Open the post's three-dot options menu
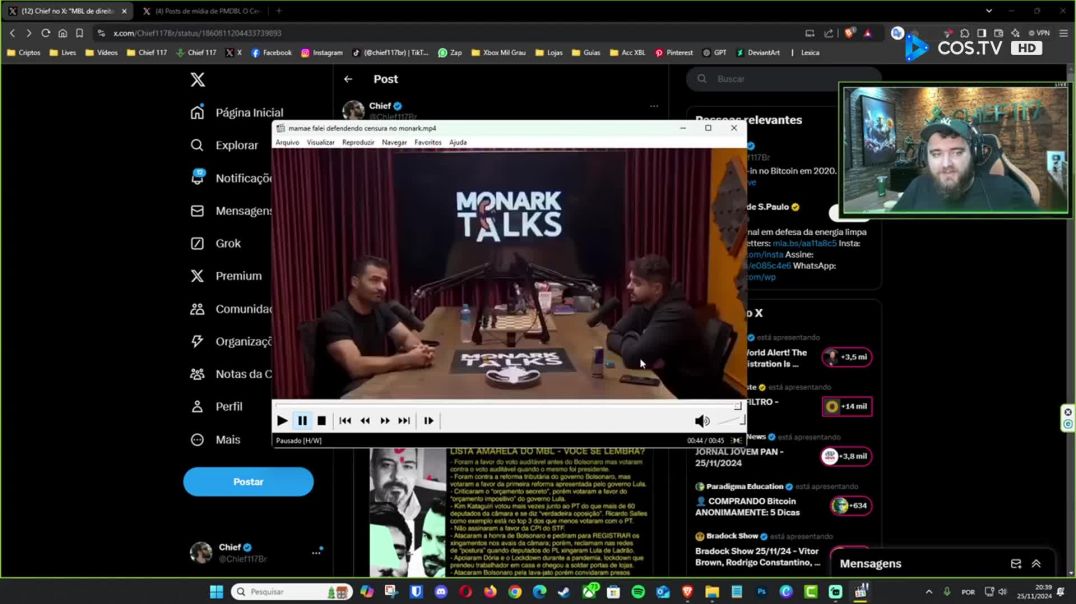This screenshot has height=604, width=1076. (654, 106)
